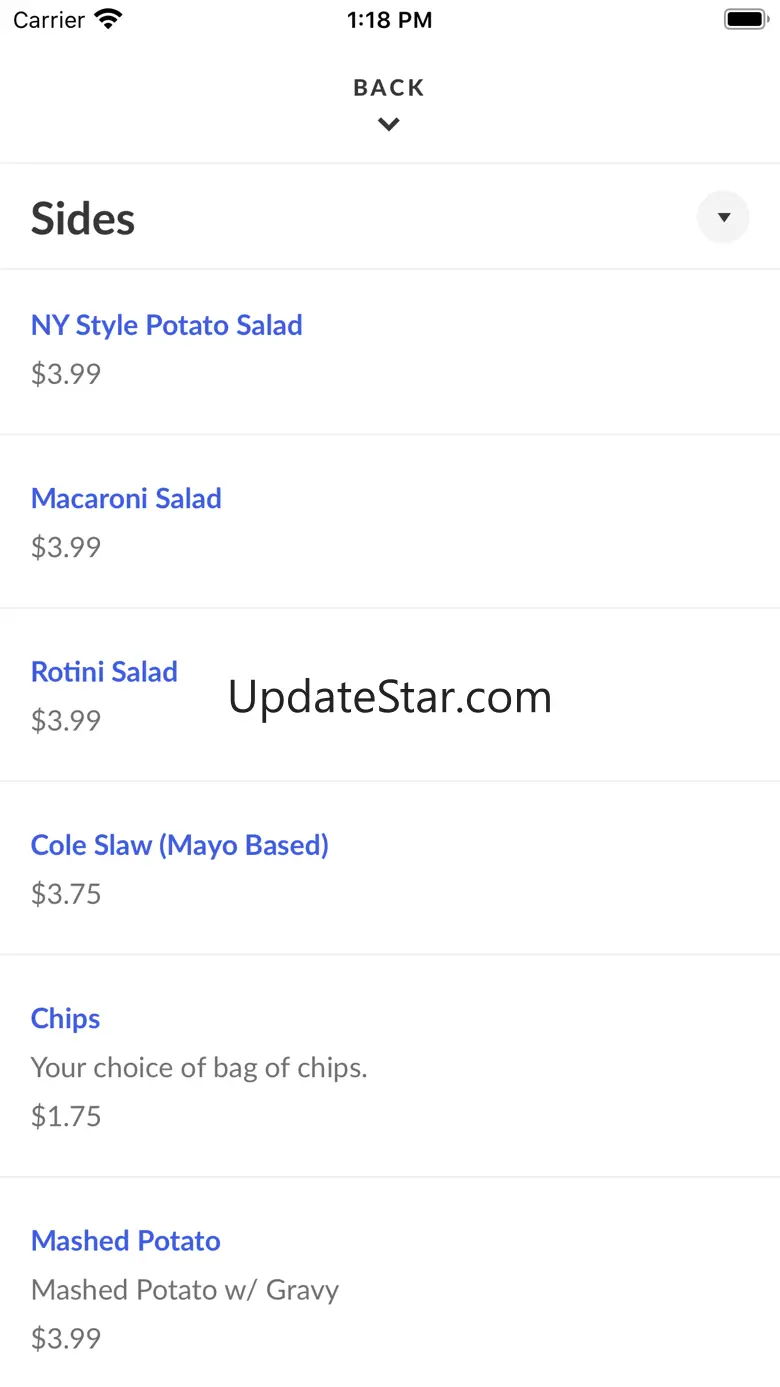Open the Sides category dropdown arrow
This screenshot has height=1387, width=780.
coord(723,217)
